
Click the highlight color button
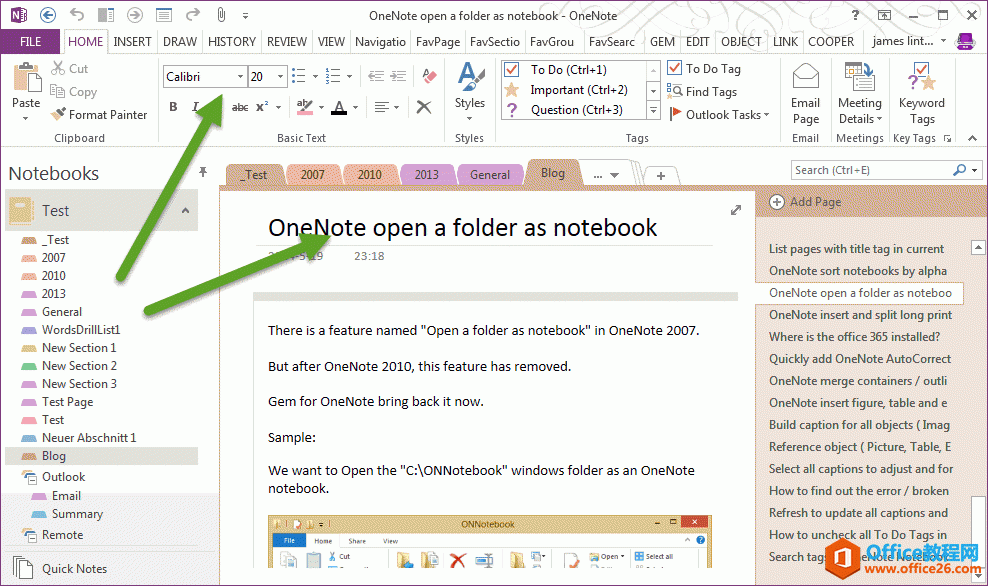pos(305,107)
